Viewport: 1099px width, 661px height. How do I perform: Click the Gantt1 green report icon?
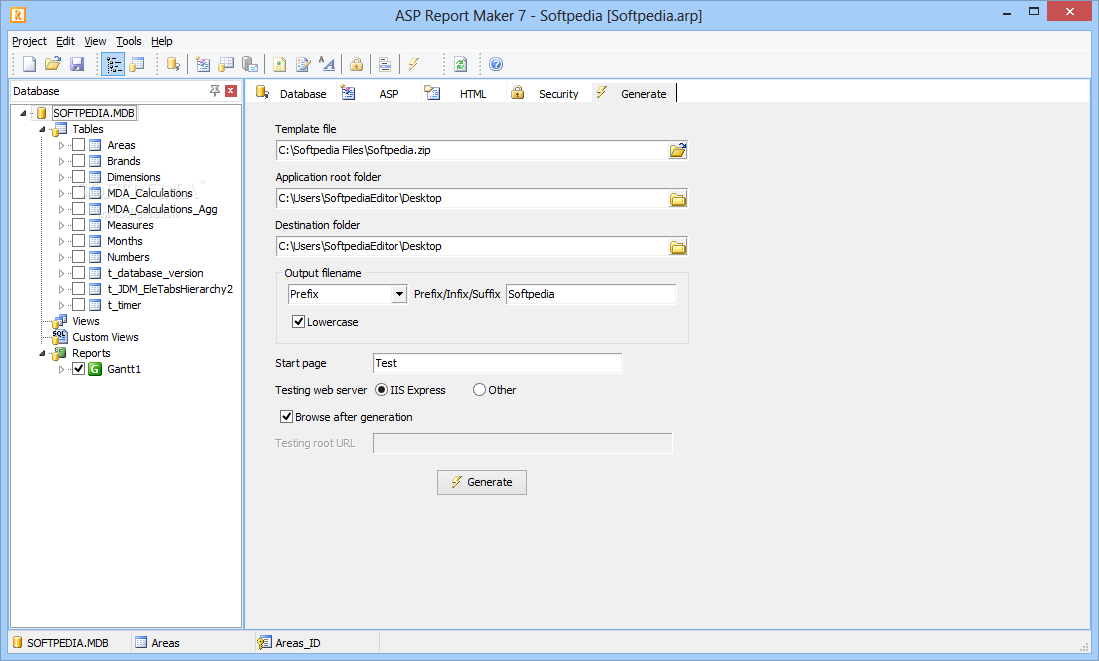[x=95, y=369]
